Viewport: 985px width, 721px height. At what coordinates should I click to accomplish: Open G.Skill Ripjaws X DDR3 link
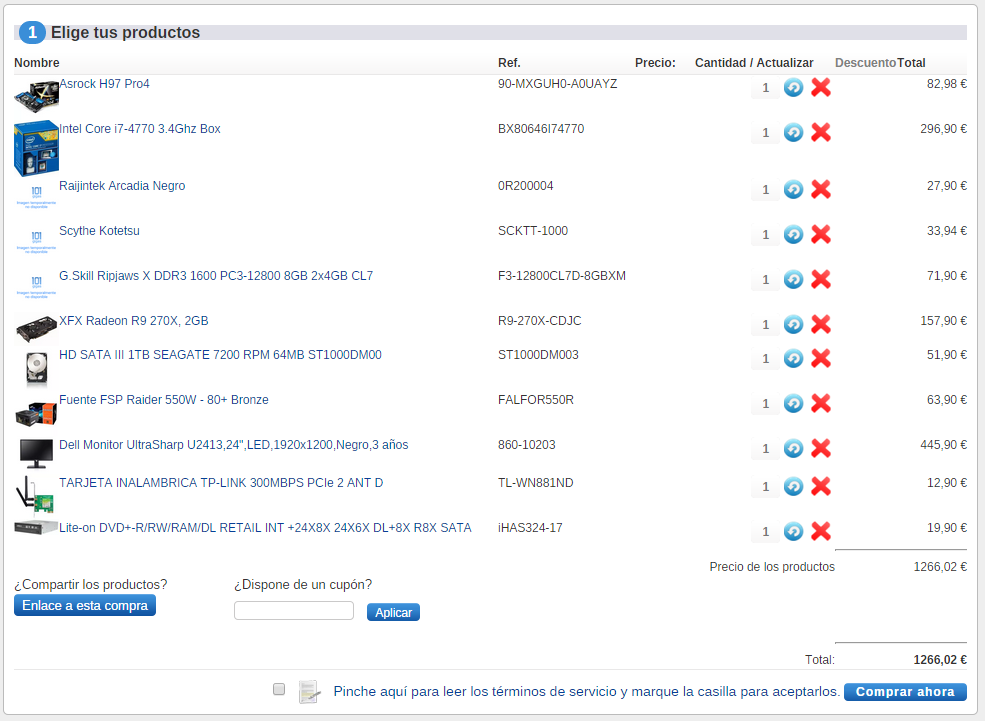(x=216, y=276)
